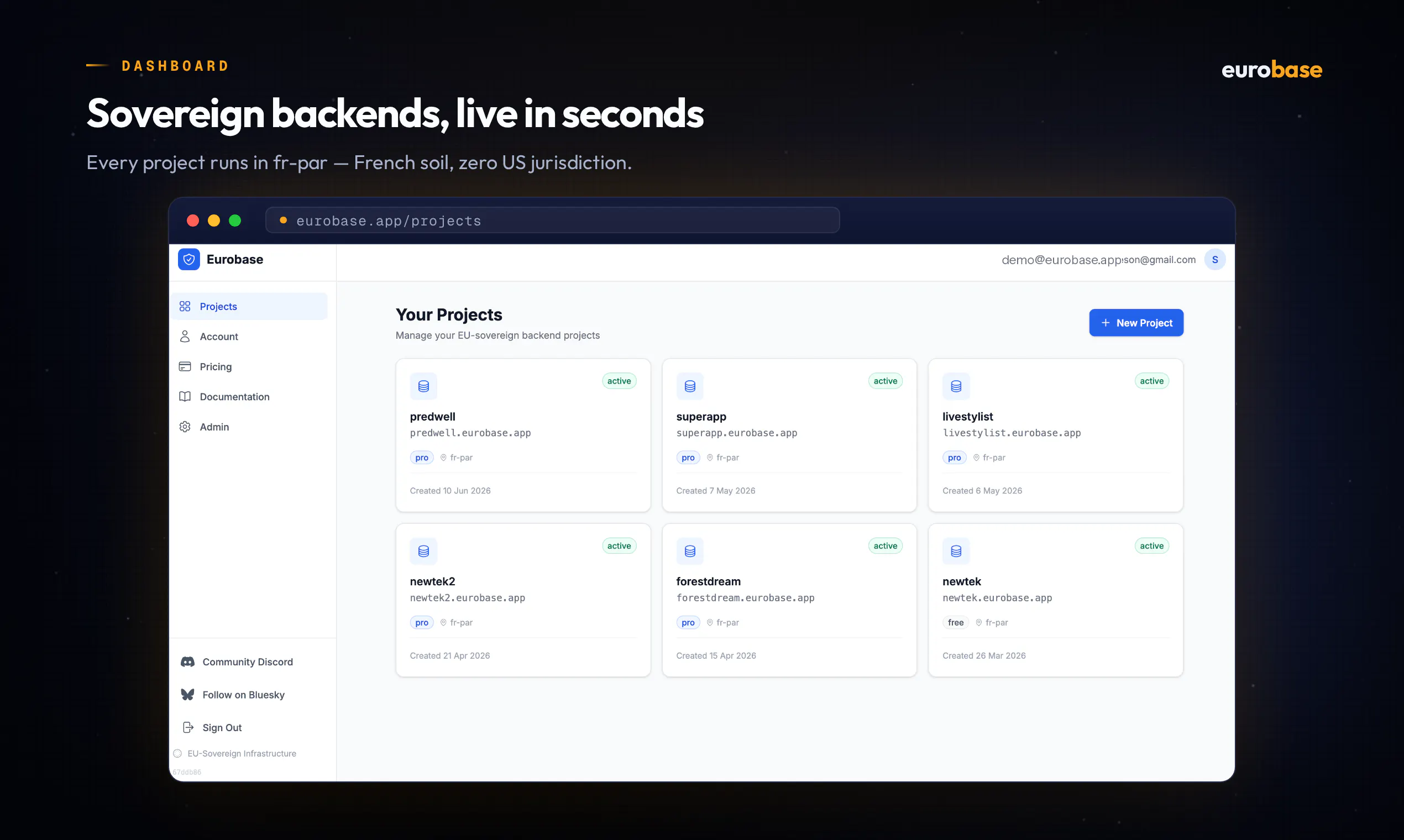Click the free badge on newtek card
Screen dimensions: 1404x840
coord(955,622)
